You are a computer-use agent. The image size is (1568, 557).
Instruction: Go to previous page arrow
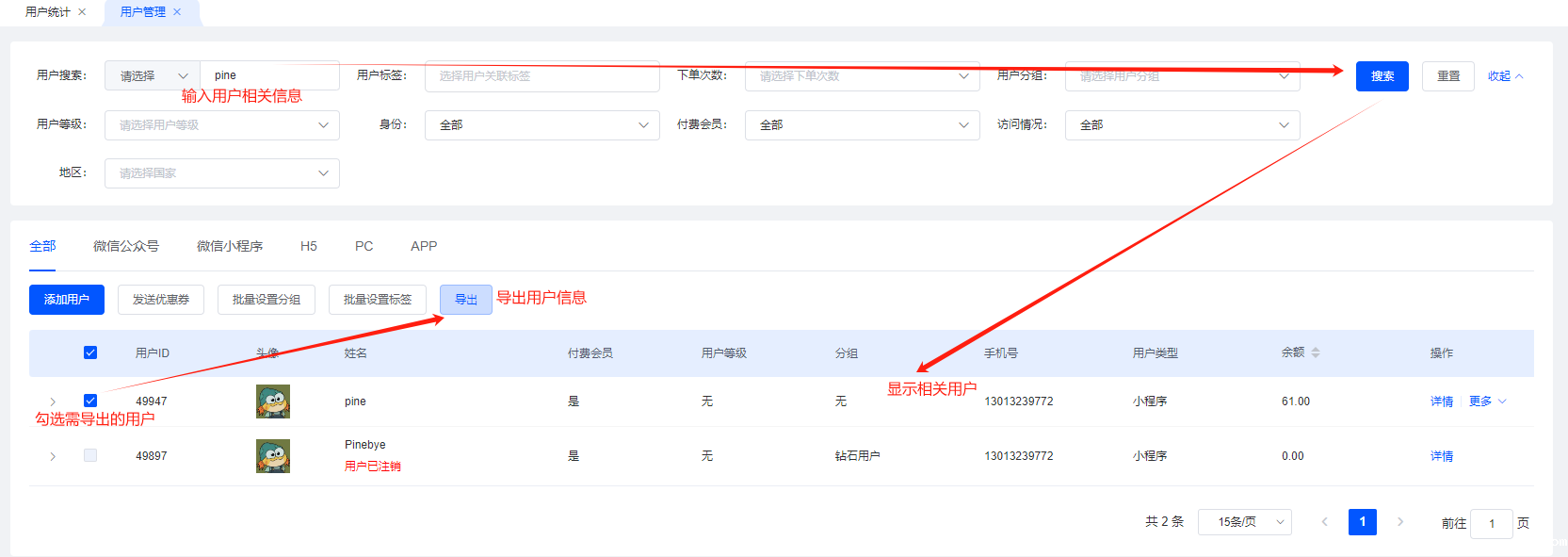coord(1324,522)
